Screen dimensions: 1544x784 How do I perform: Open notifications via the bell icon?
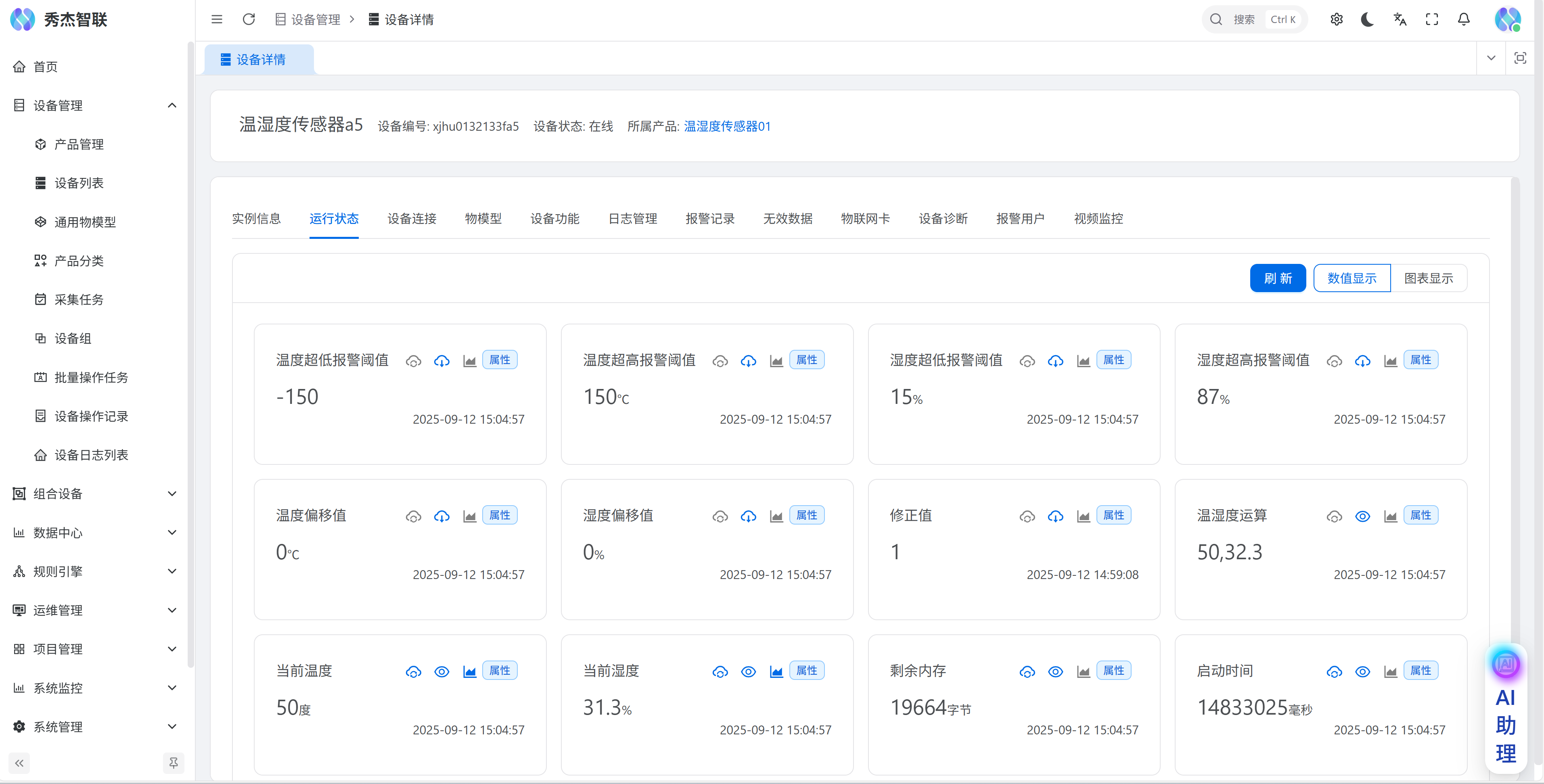[x=1464, y=19]
